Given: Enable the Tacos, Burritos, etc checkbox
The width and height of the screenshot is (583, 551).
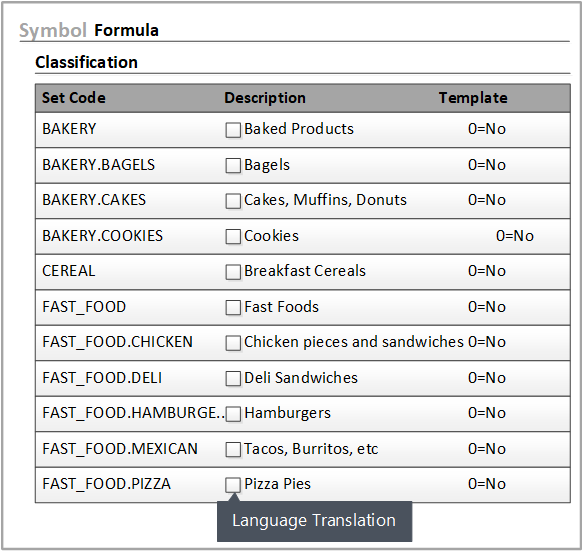Looking at the screenshot, I should (x=233, y=450).
